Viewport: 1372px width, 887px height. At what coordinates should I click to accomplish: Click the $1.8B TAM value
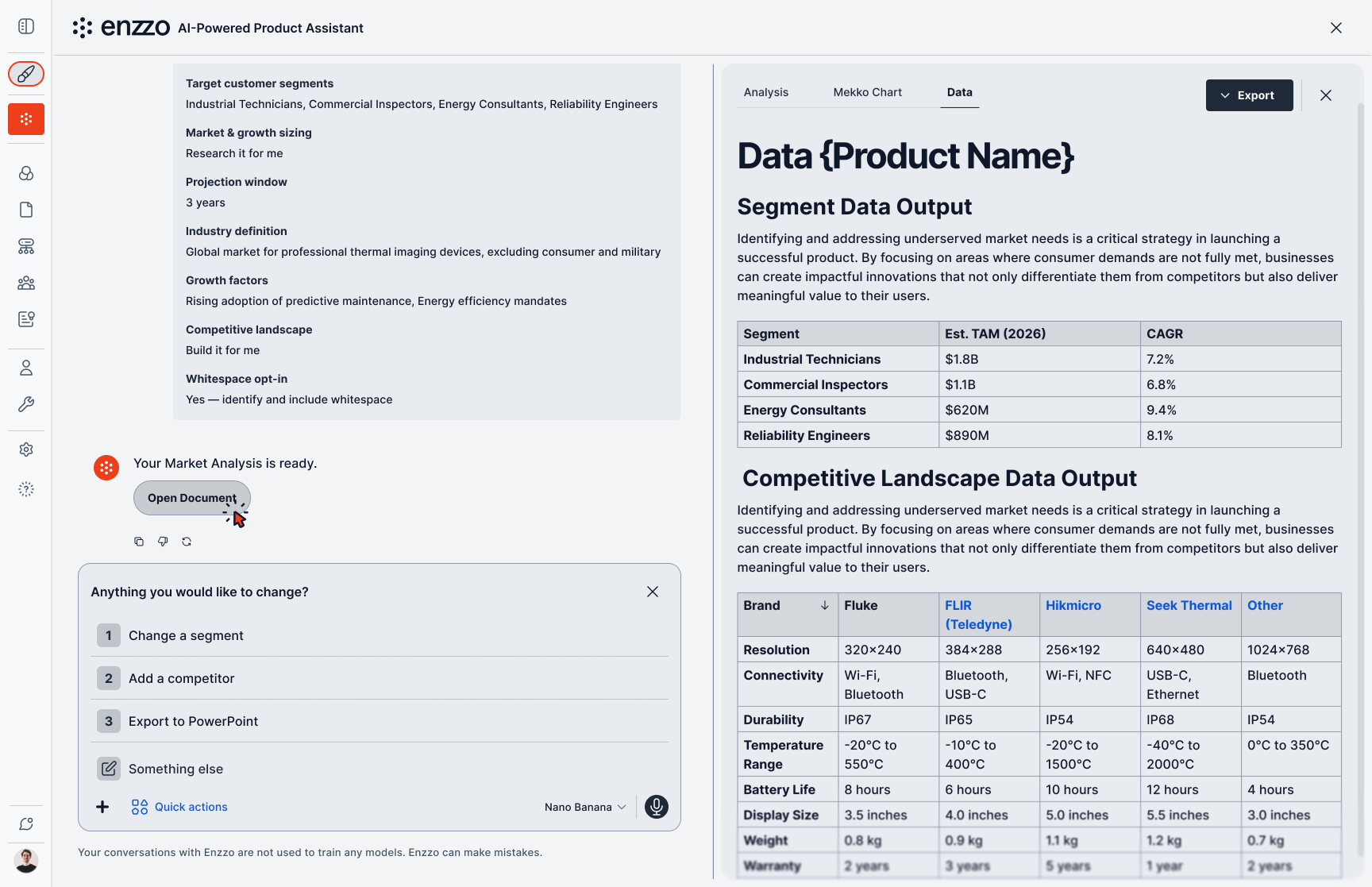point(962,359)
